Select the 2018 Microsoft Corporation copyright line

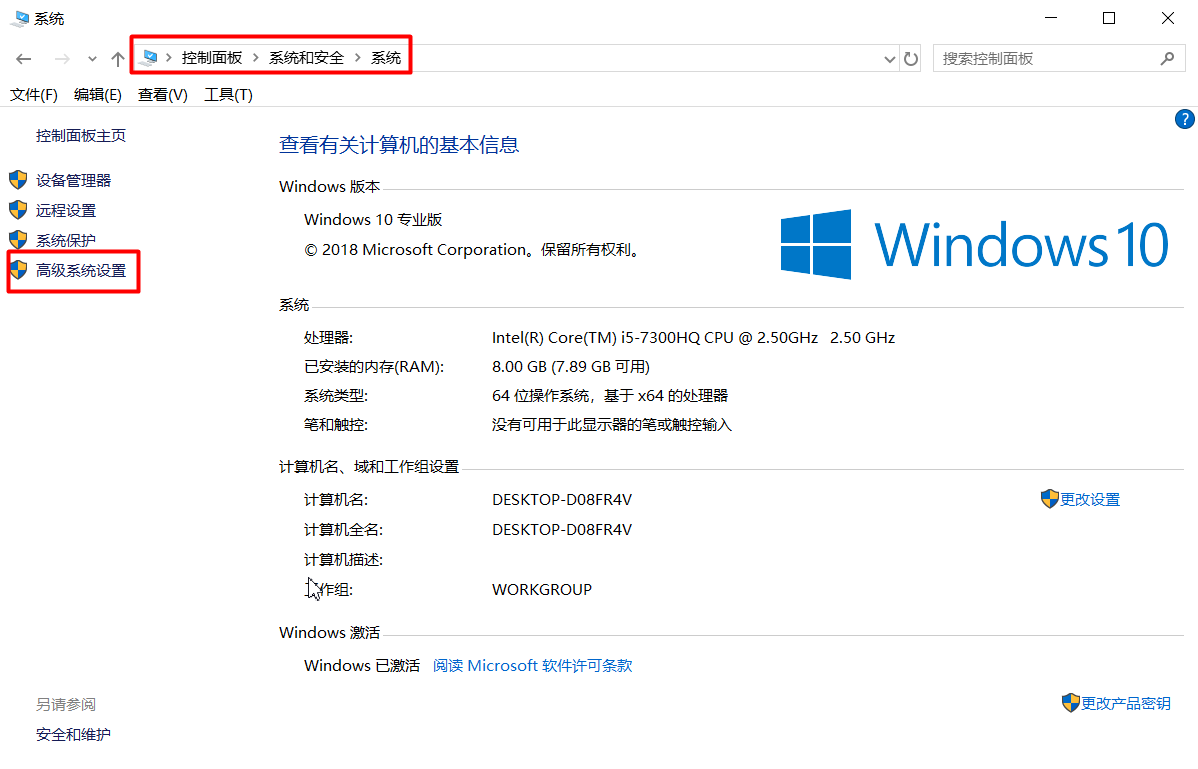(x=474, y=250)
